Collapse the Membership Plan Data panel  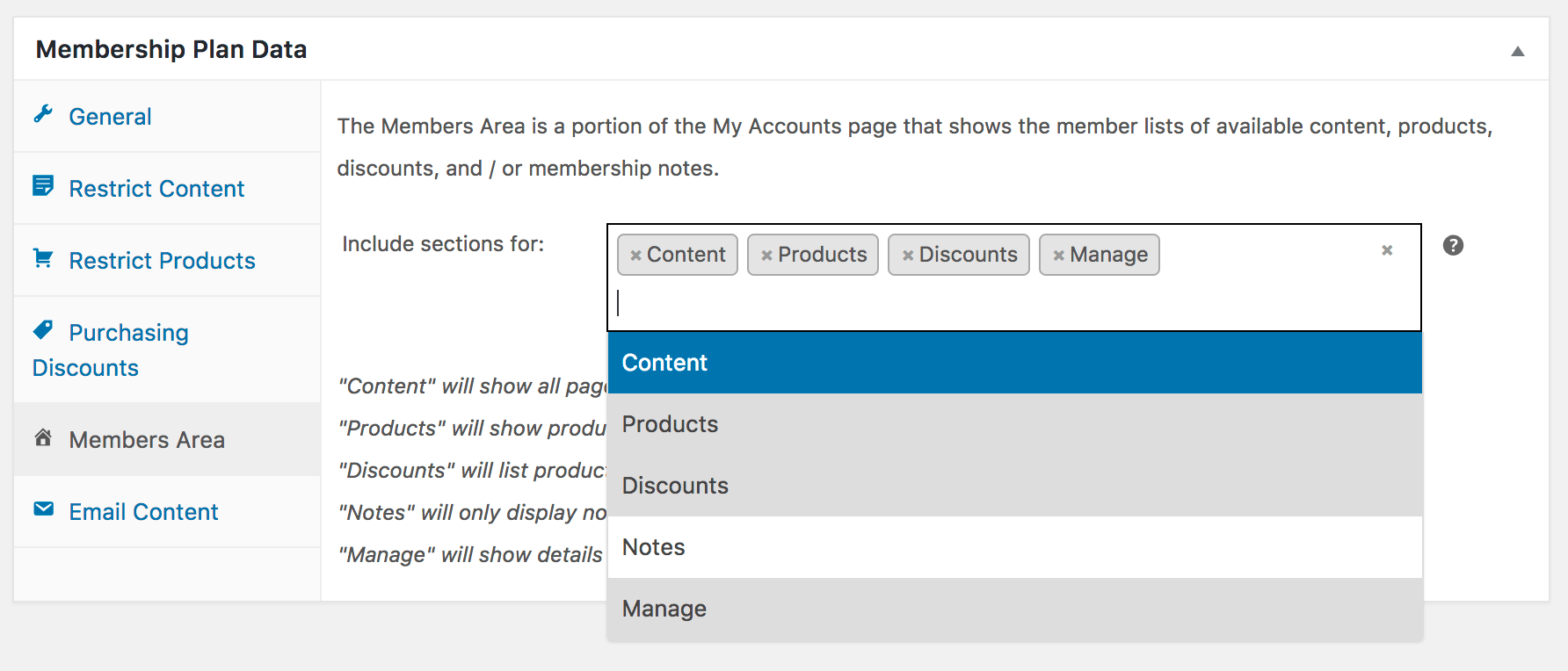coord(1517,51)
